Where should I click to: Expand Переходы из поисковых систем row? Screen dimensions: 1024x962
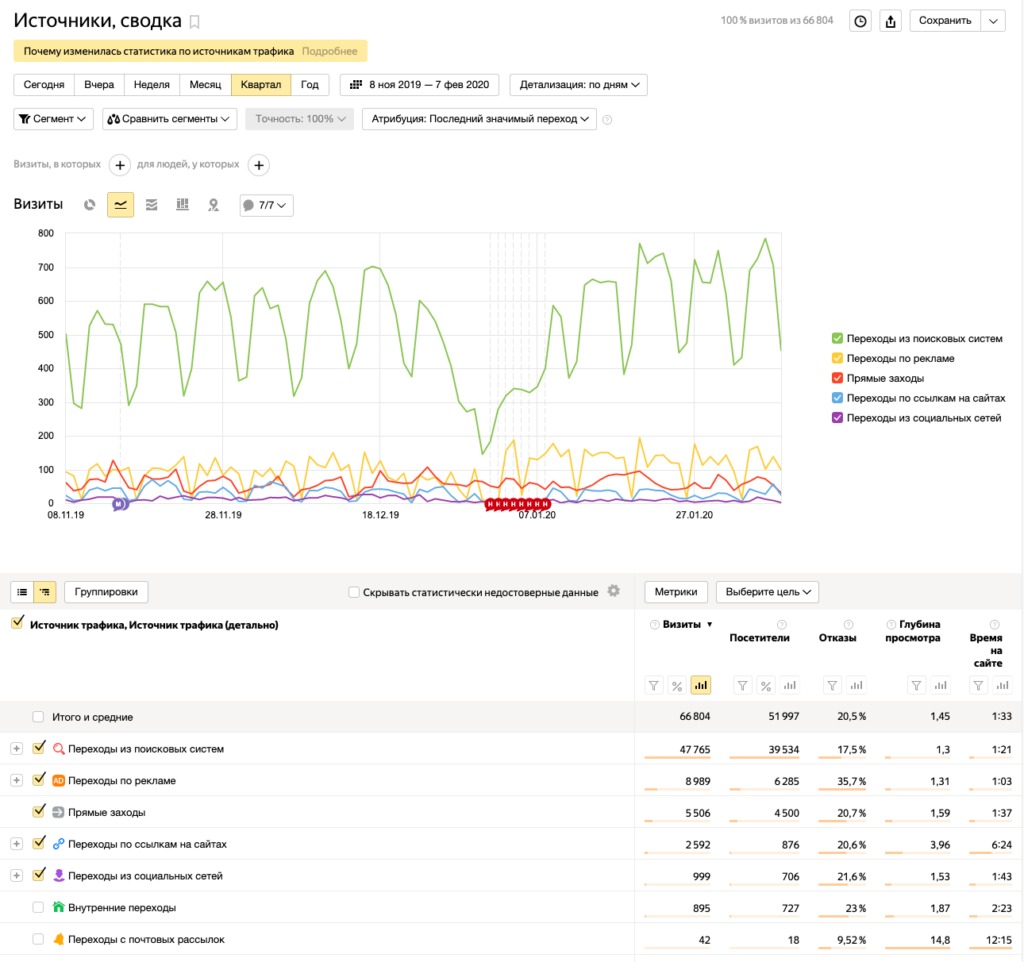pos(16,748)
